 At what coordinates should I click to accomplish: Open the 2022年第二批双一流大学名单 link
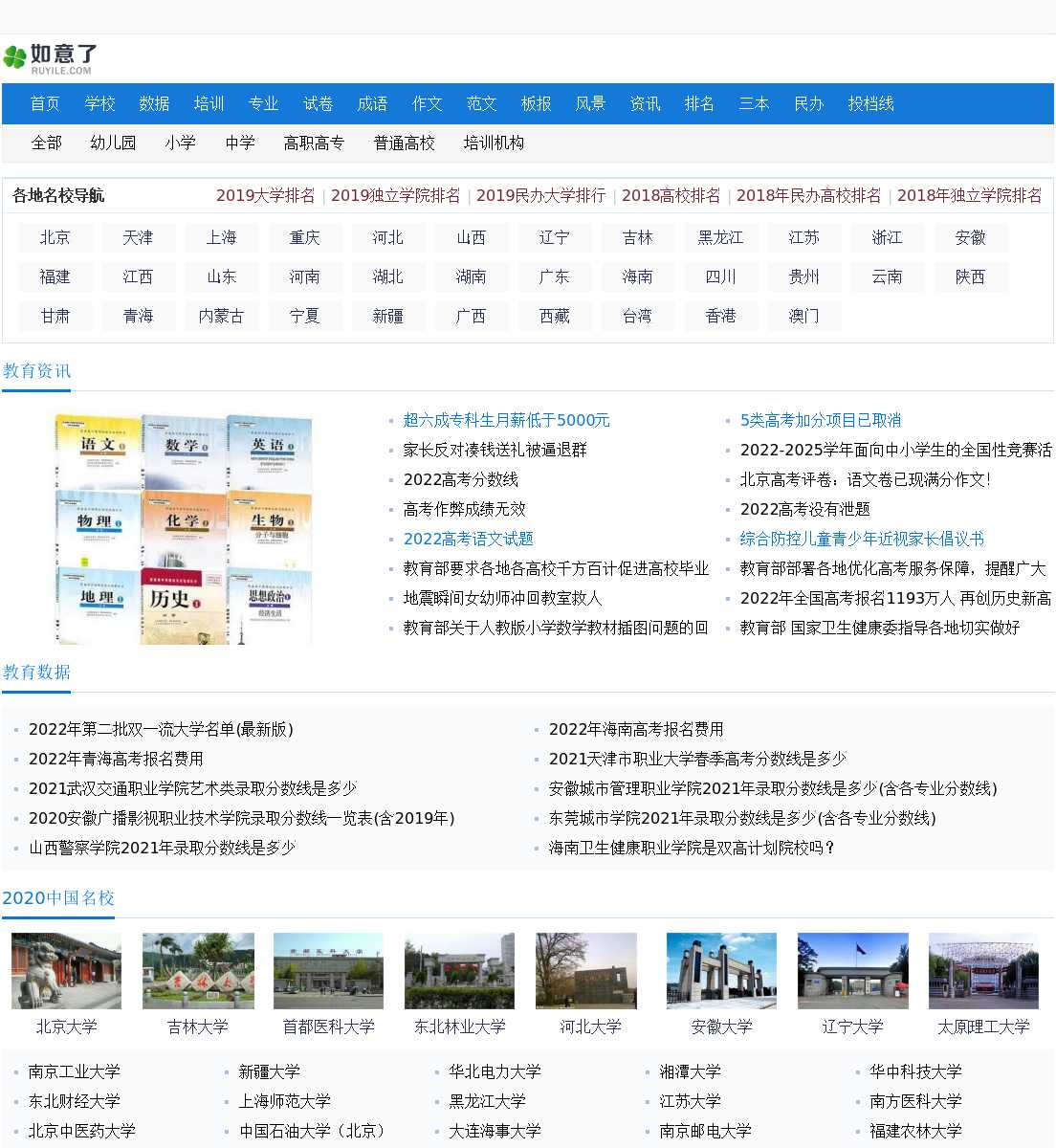click(161, 729)
